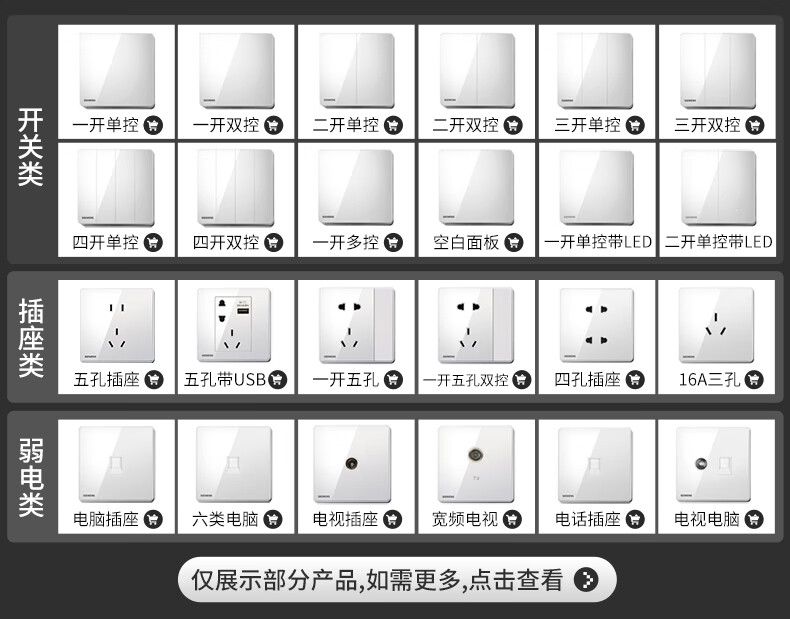790x619 pixels.
Task: Click the cart icon for 四开双控
Action: pos(274,242)
